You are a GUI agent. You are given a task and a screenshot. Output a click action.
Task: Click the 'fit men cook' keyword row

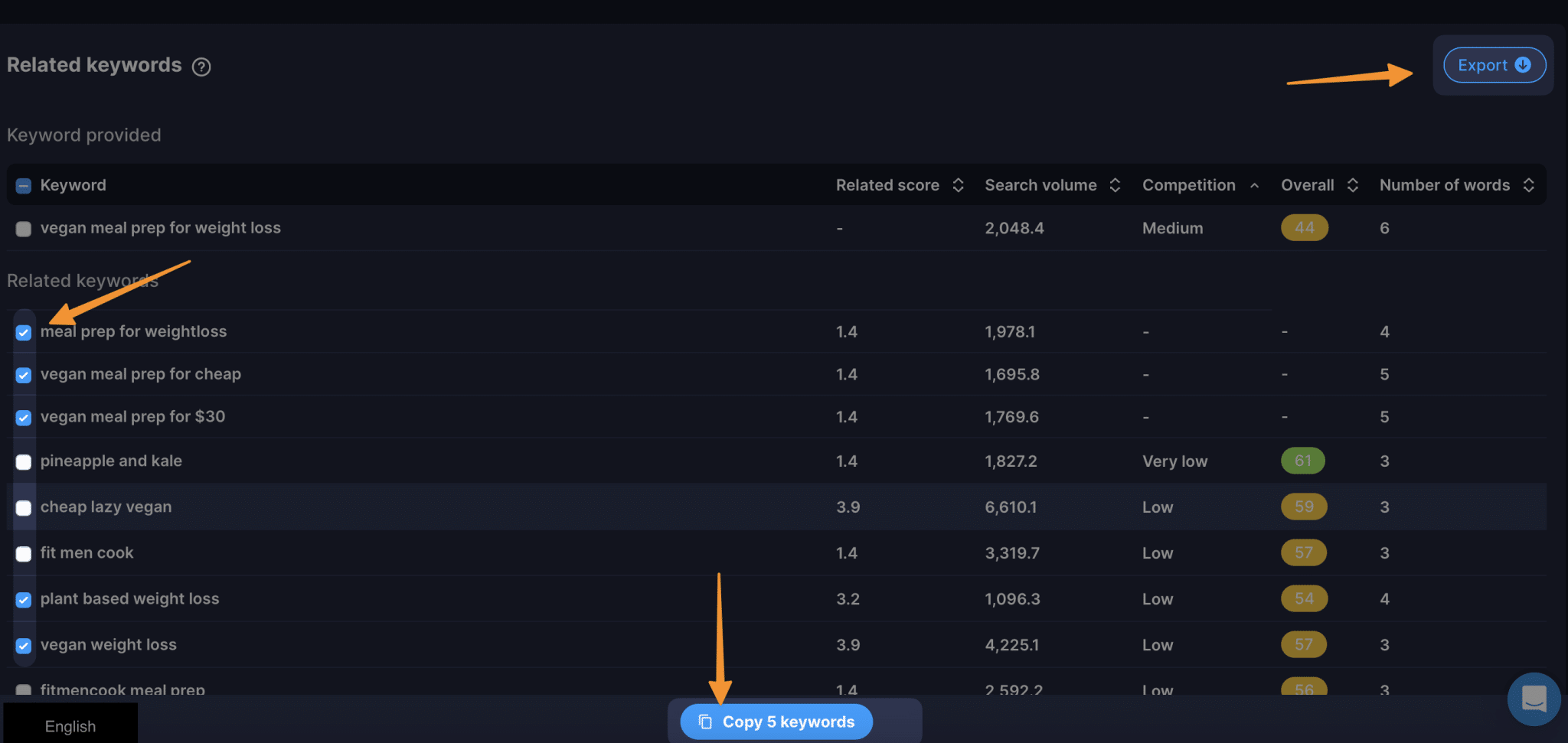[x=87, y=552]
